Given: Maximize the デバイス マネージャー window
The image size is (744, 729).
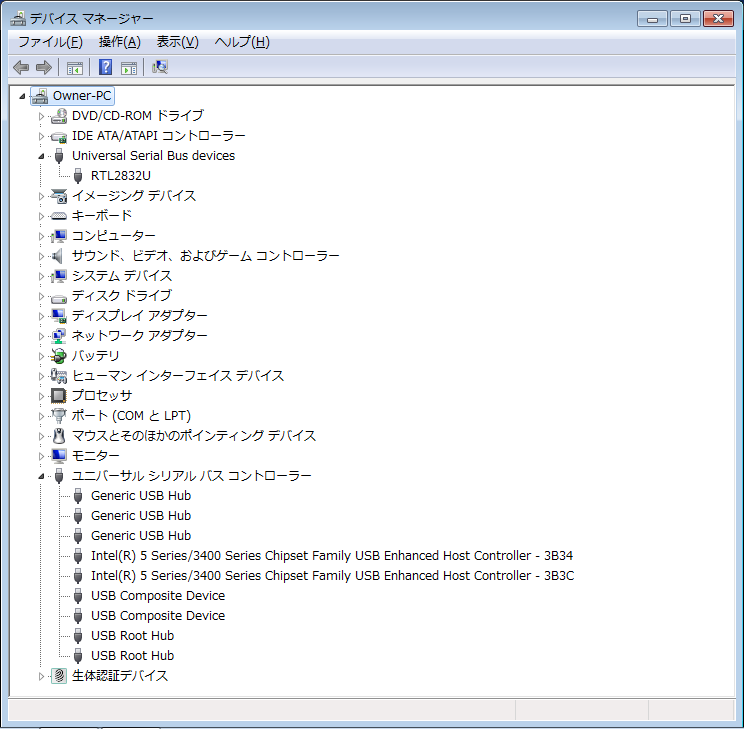Looking at the screenshot, I should (x=685, y=19).
